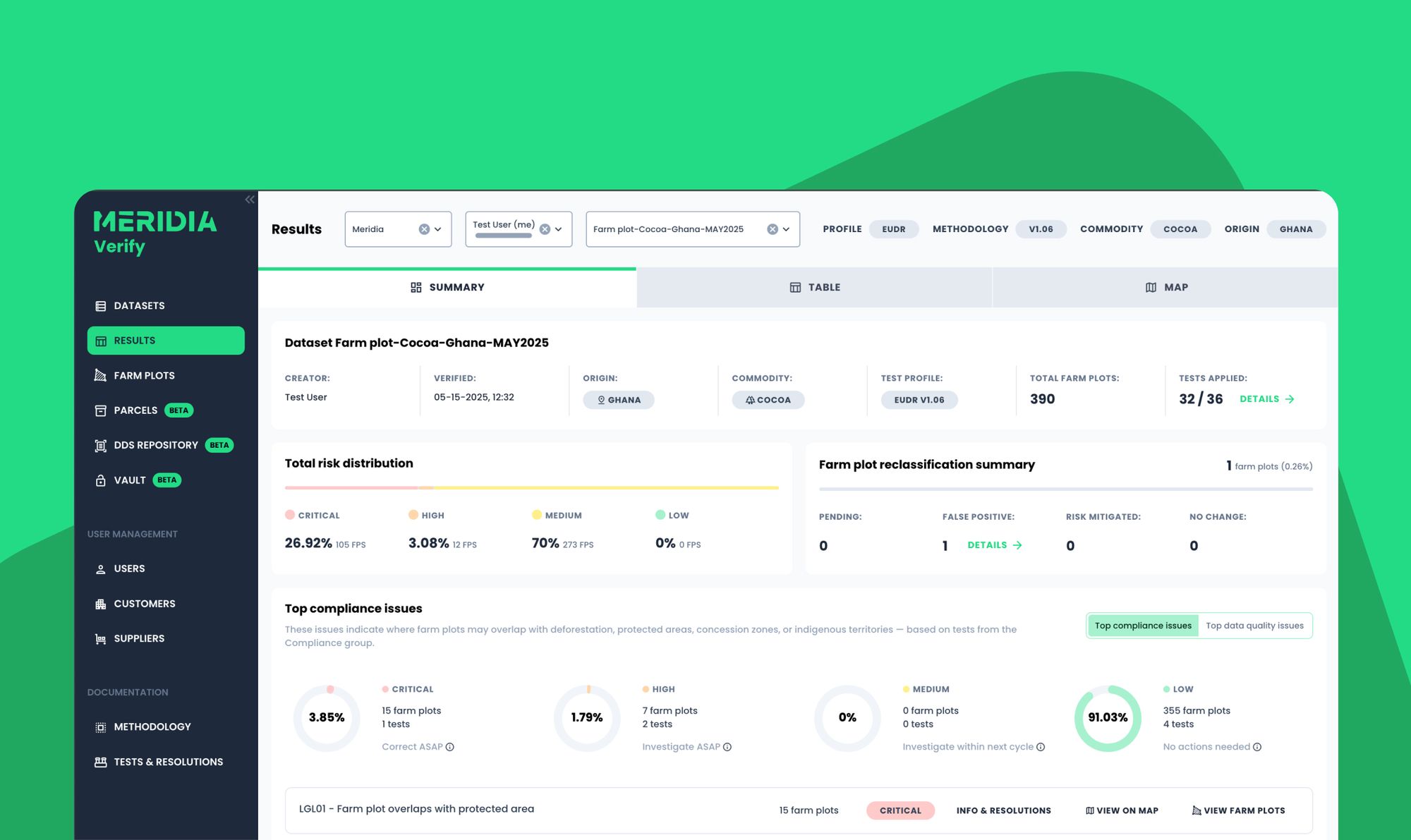Switch view to Top data quality issues
The width and height of the screenshot is (1411, 840).
point(1255,625)
